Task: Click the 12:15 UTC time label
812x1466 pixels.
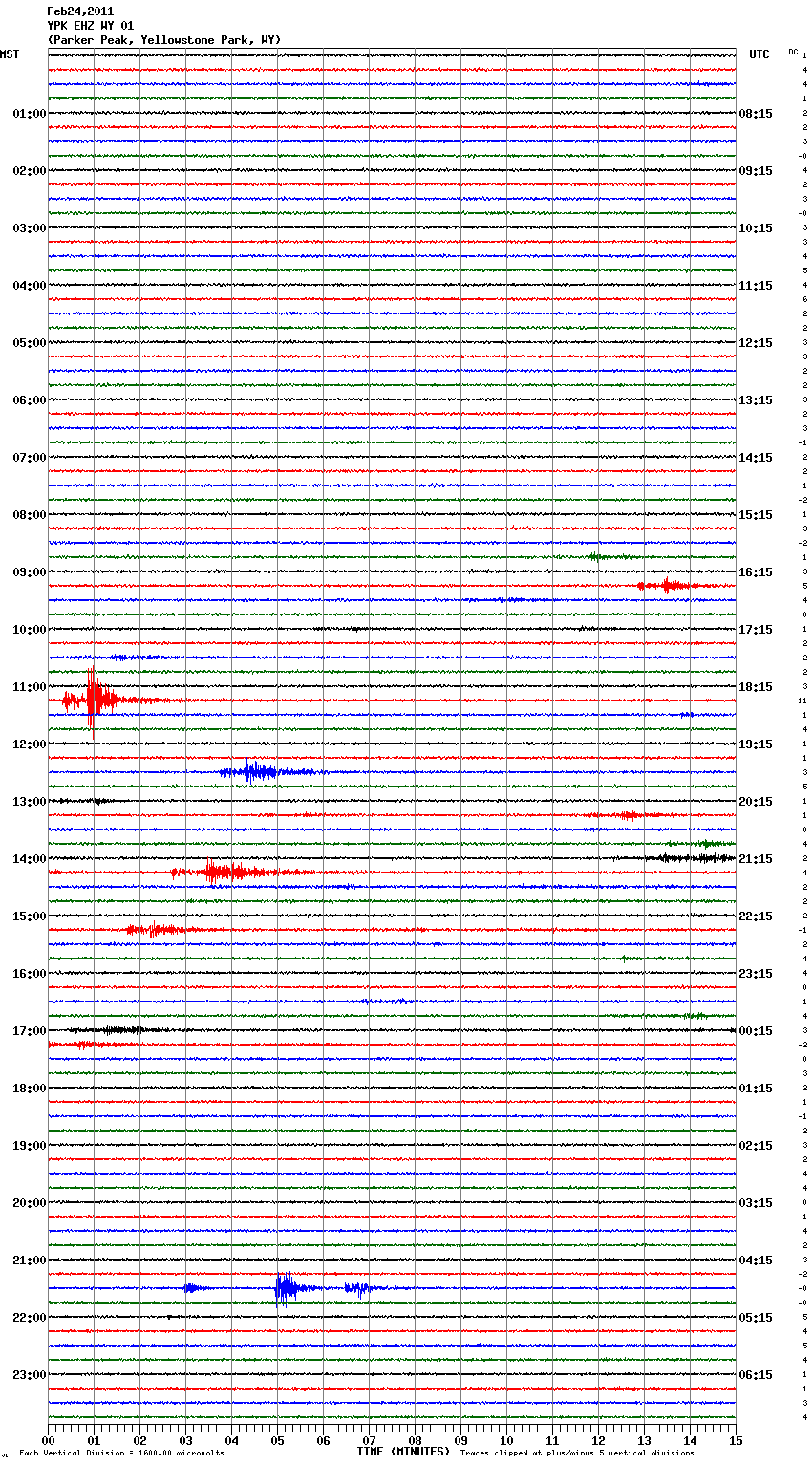Action: coord(756,343)
